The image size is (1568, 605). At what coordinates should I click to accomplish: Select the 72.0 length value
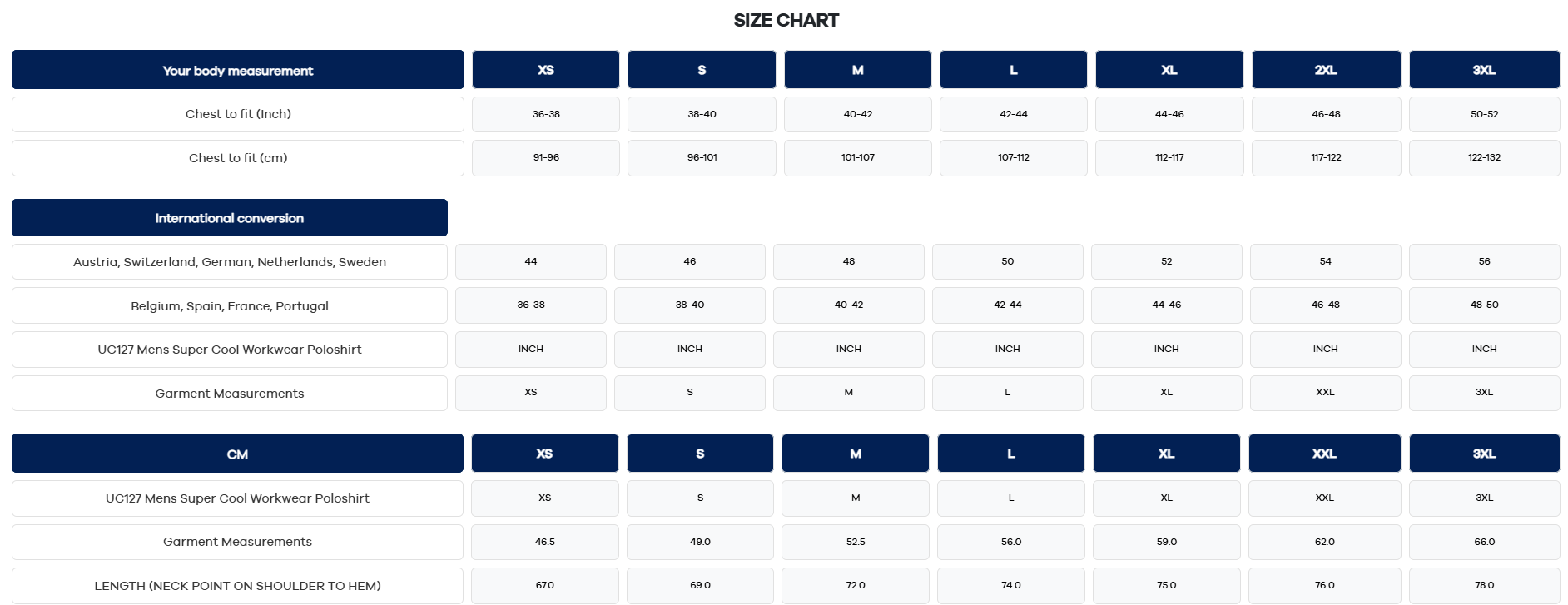click(856, 586)
